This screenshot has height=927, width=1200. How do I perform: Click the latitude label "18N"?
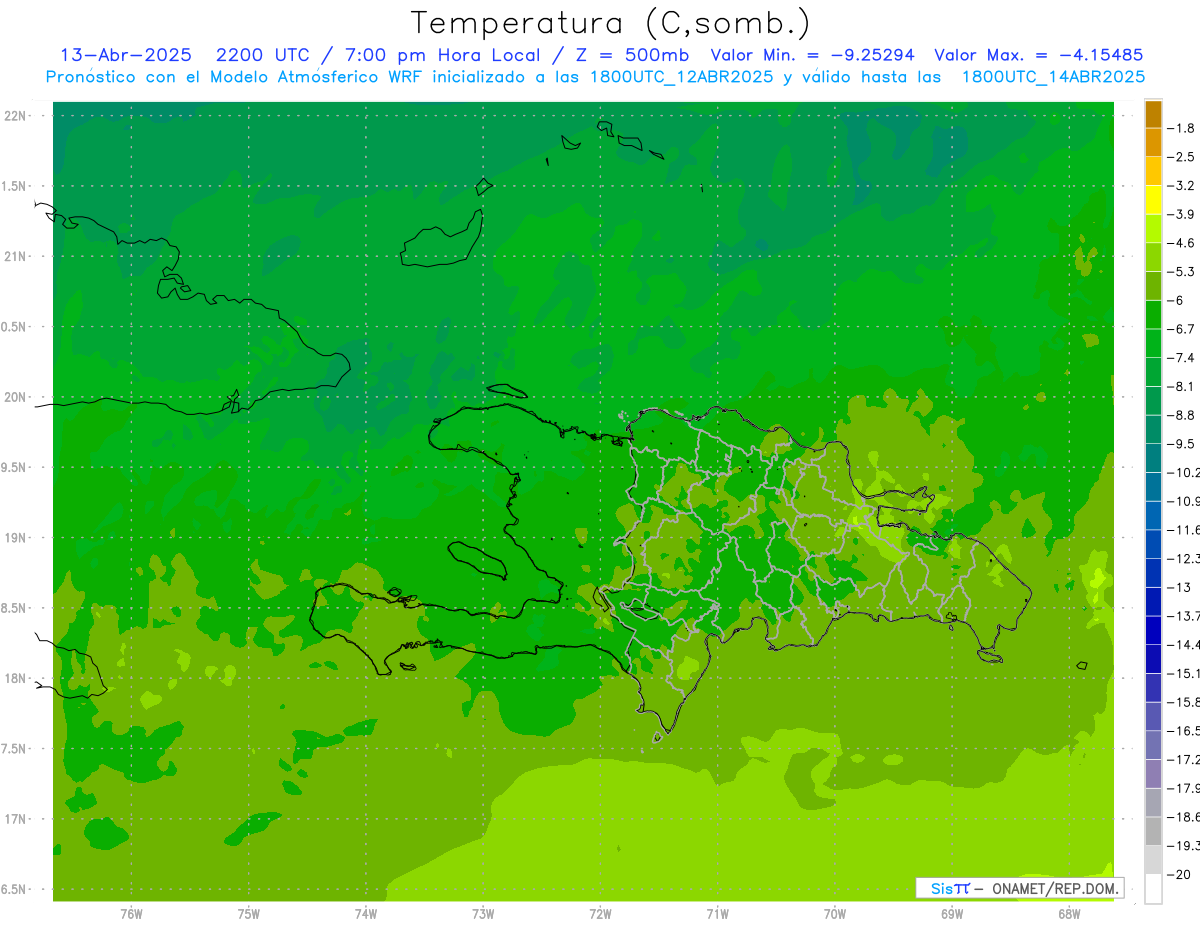click(17, 678)
